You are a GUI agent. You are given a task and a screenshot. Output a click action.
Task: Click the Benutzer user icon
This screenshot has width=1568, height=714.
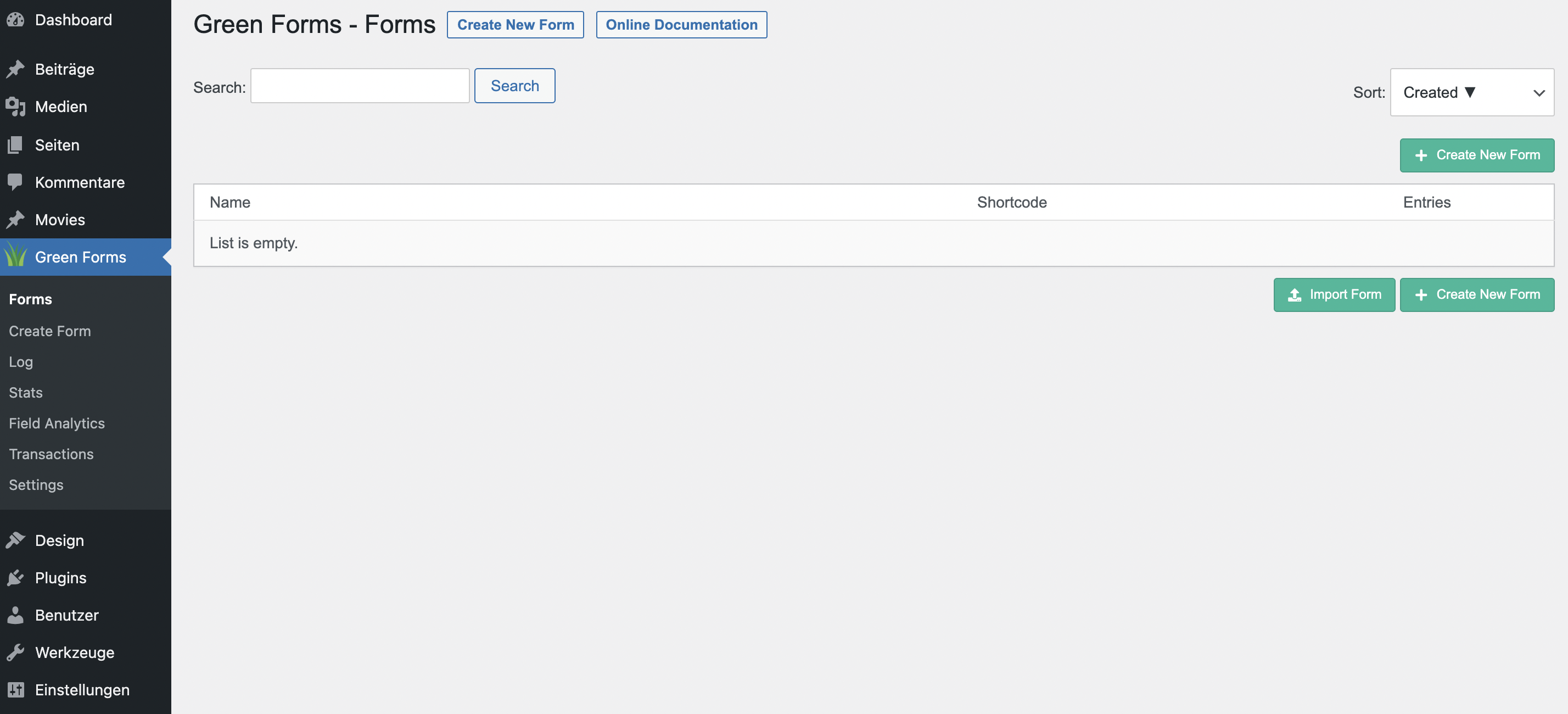[15, 615]
